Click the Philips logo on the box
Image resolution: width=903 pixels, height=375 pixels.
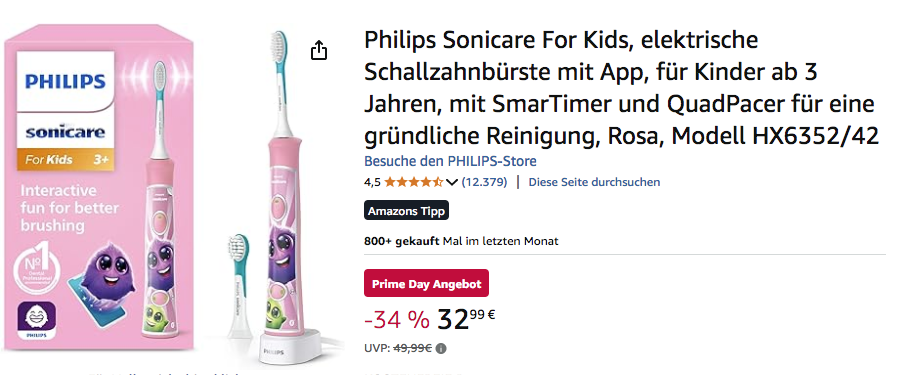click(x=66, y=81)
